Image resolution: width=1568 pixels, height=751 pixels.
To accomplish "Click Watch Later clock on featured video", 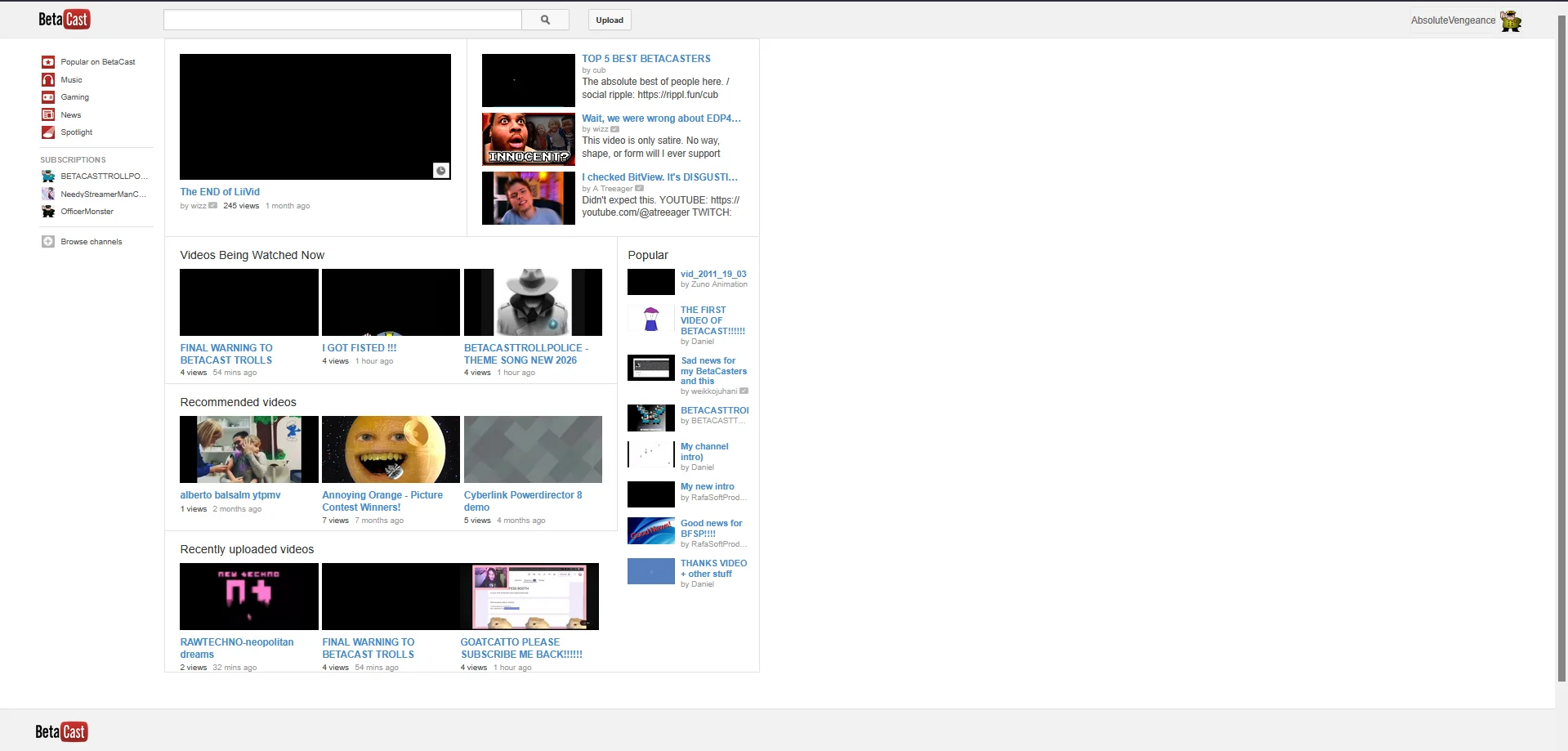I will pos(440,170).
